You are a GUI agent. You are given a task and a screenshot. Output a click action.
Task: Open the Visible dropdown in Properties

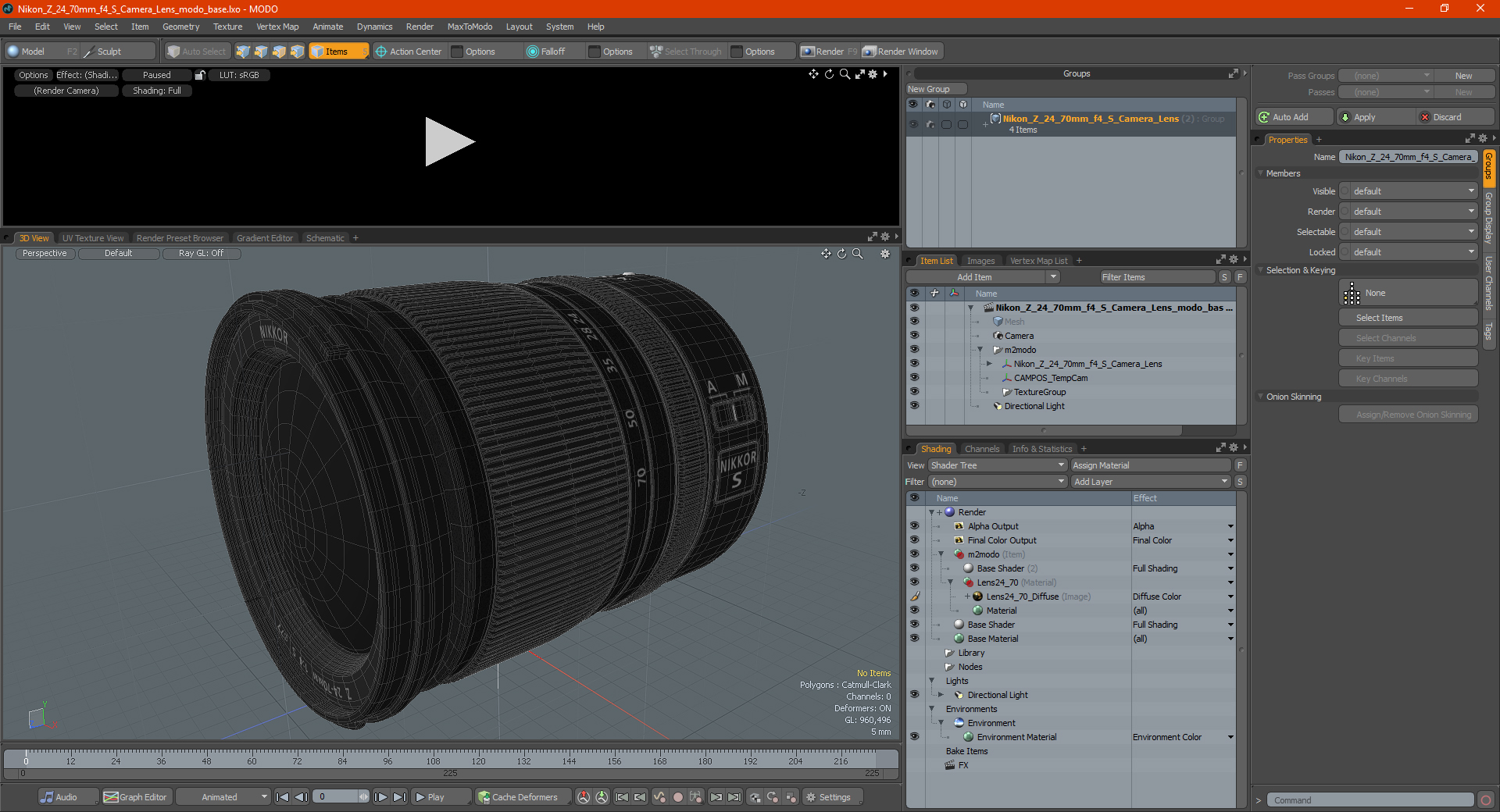(x=1409, y=191)
